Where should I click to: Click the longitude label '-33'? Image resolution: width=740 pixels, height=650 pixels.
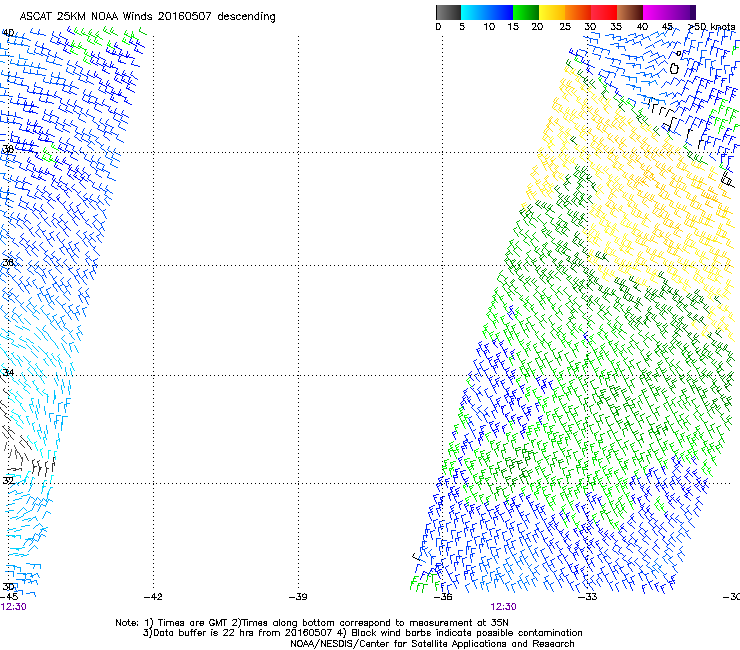pos(588,597)
